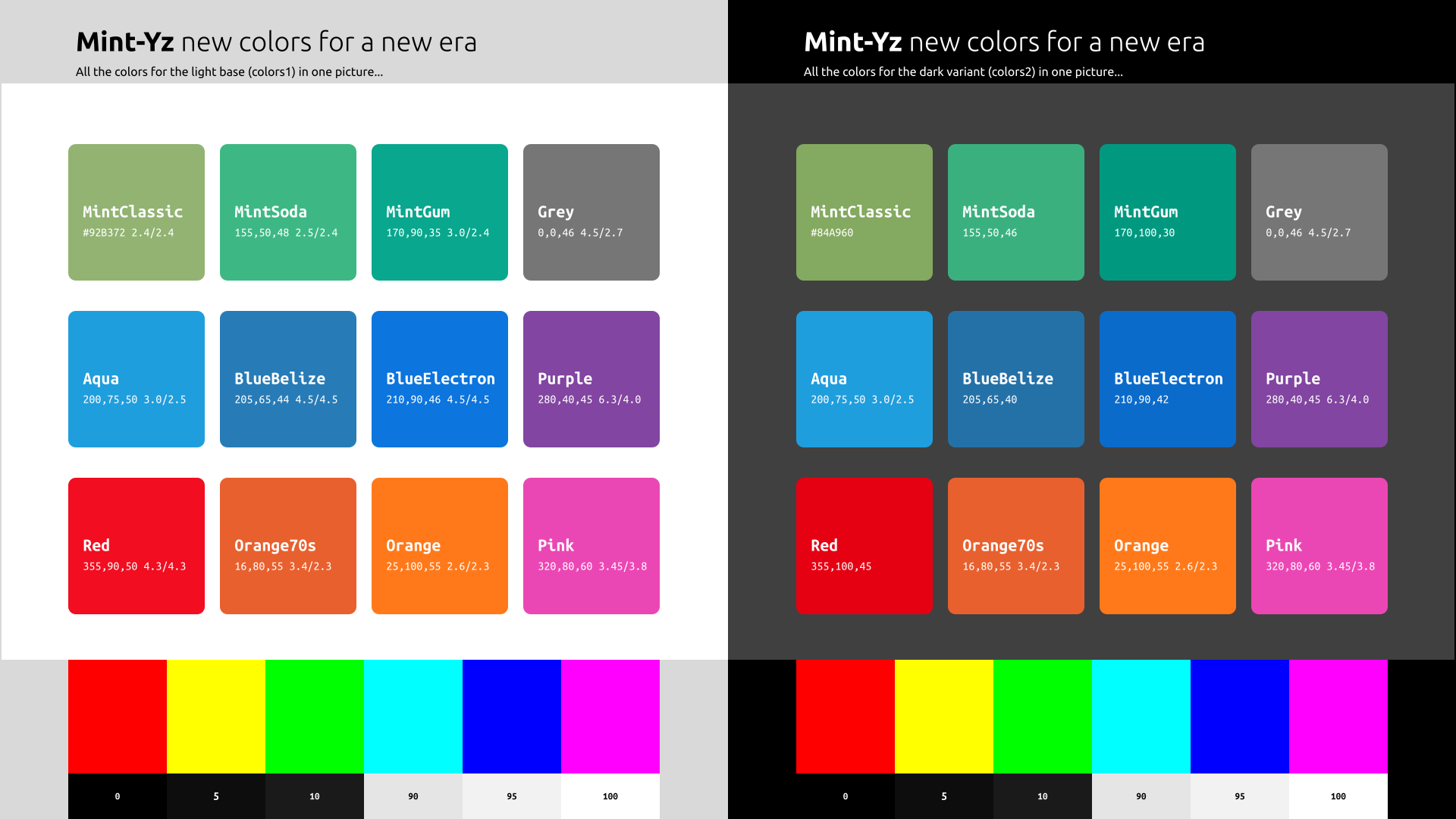Click the cyan test bar in dark panel
Image resolution: width=1456 pixels, height=819 pixels.
1141,717
